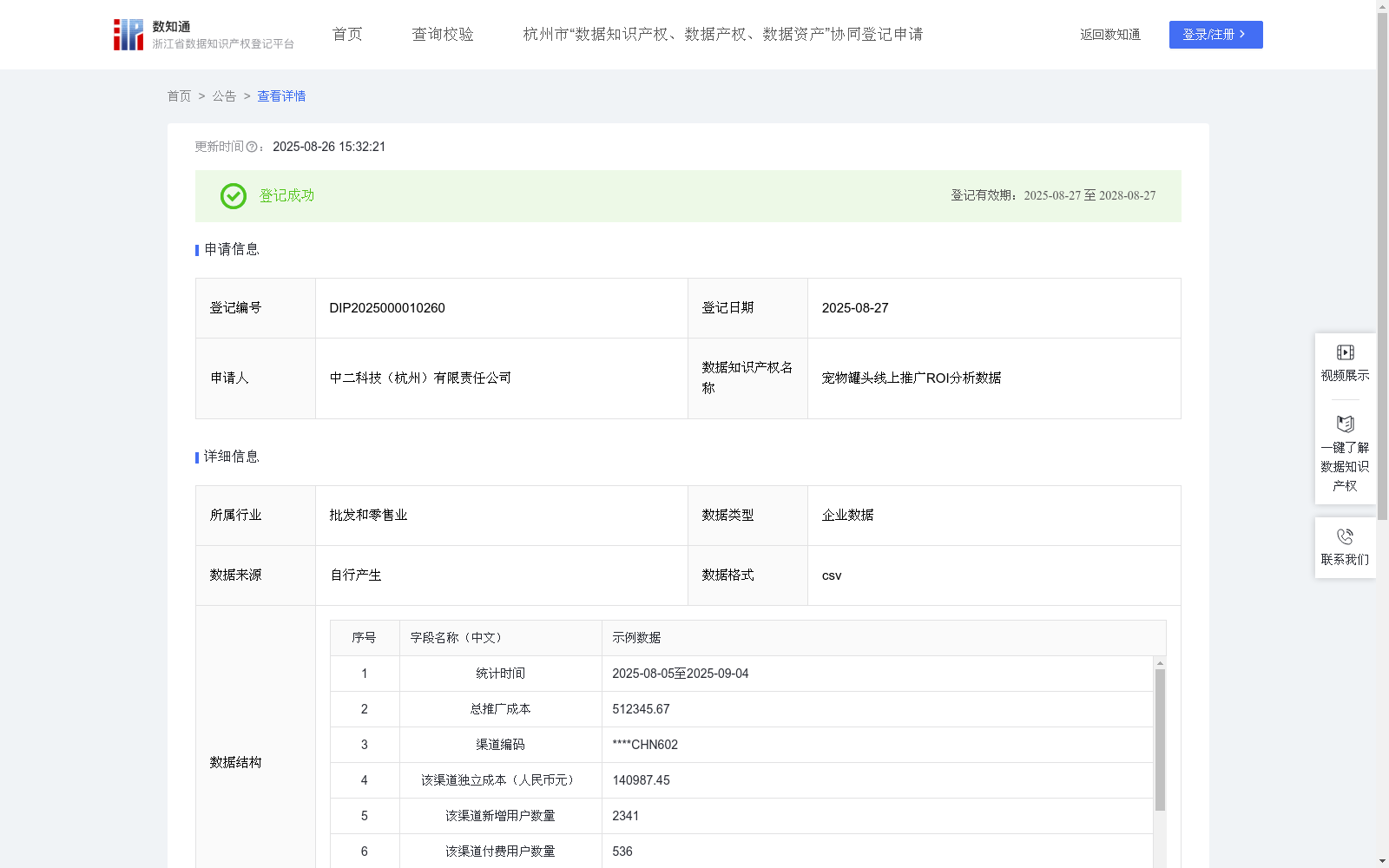Image resolution: width=1389 pixels, height=868 pixels.
Task: Click the 该渠道付费用户数量 field
Action: click(x=500, y=852)
